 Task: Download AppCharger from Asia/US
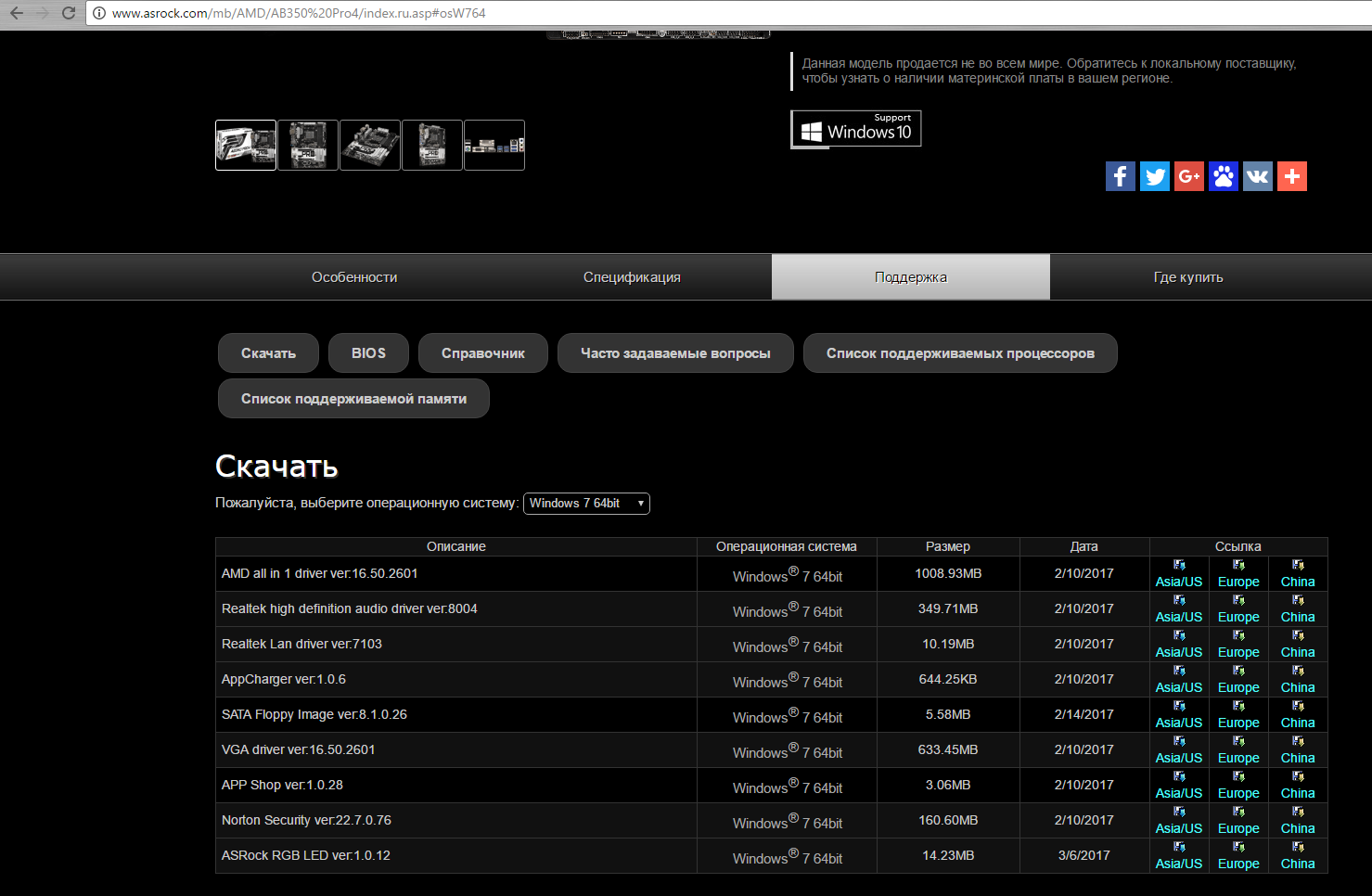1179,679
